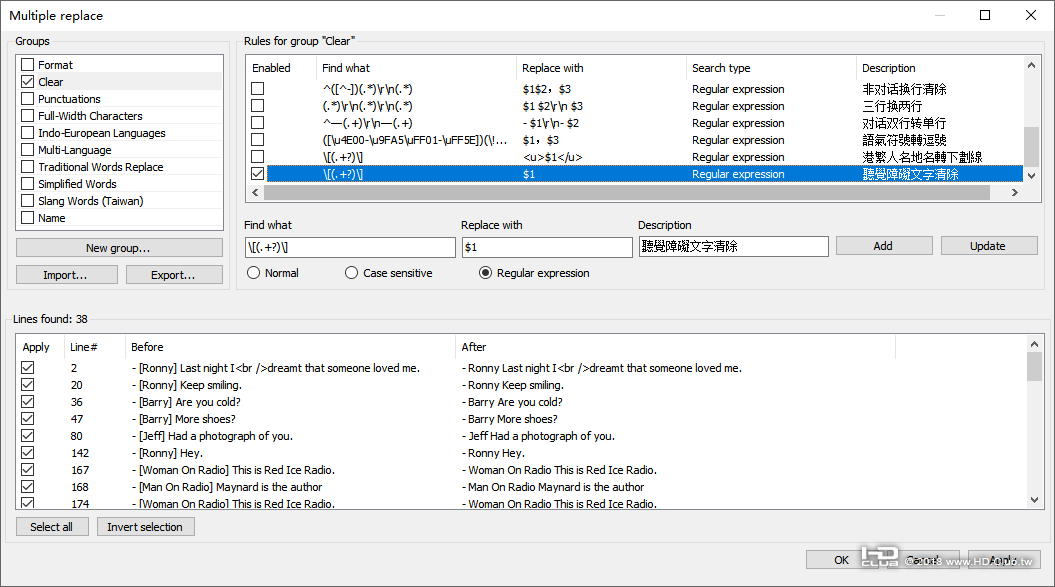
Task: Enable the Format group checkbox
Action: (27, 65)
